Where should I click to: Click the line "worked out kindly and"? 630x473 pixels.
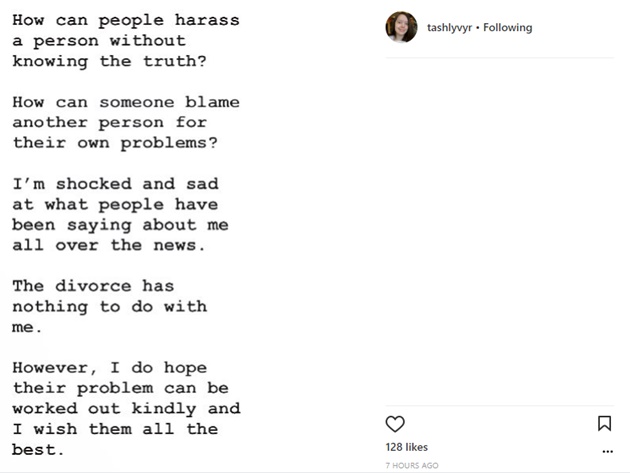tap(126, 409)
